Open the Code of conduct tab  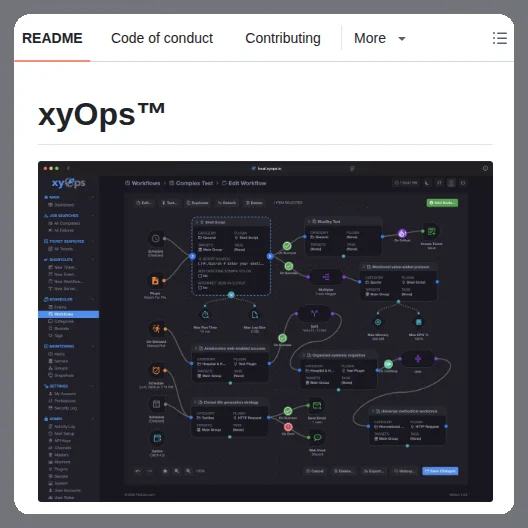click(162, 38)
